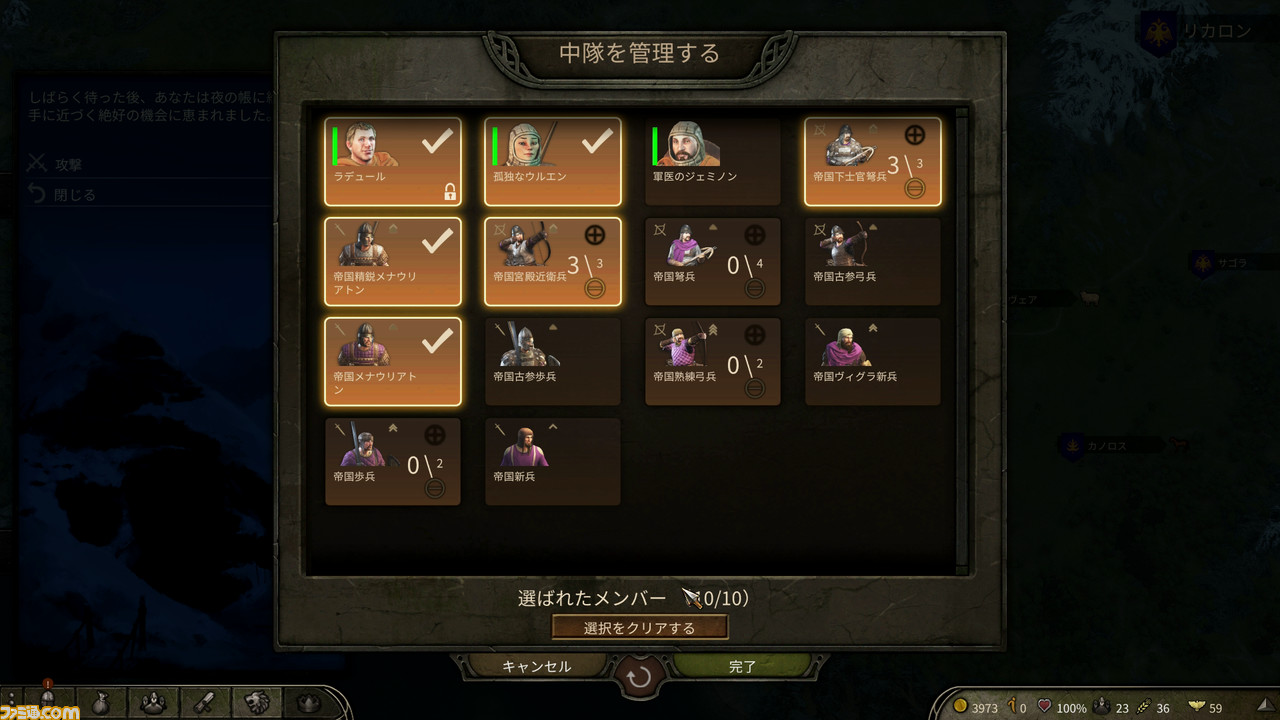Click the circular reset arrow button
The width and height of the screenshot is (1280, 720).
[640, 678]
